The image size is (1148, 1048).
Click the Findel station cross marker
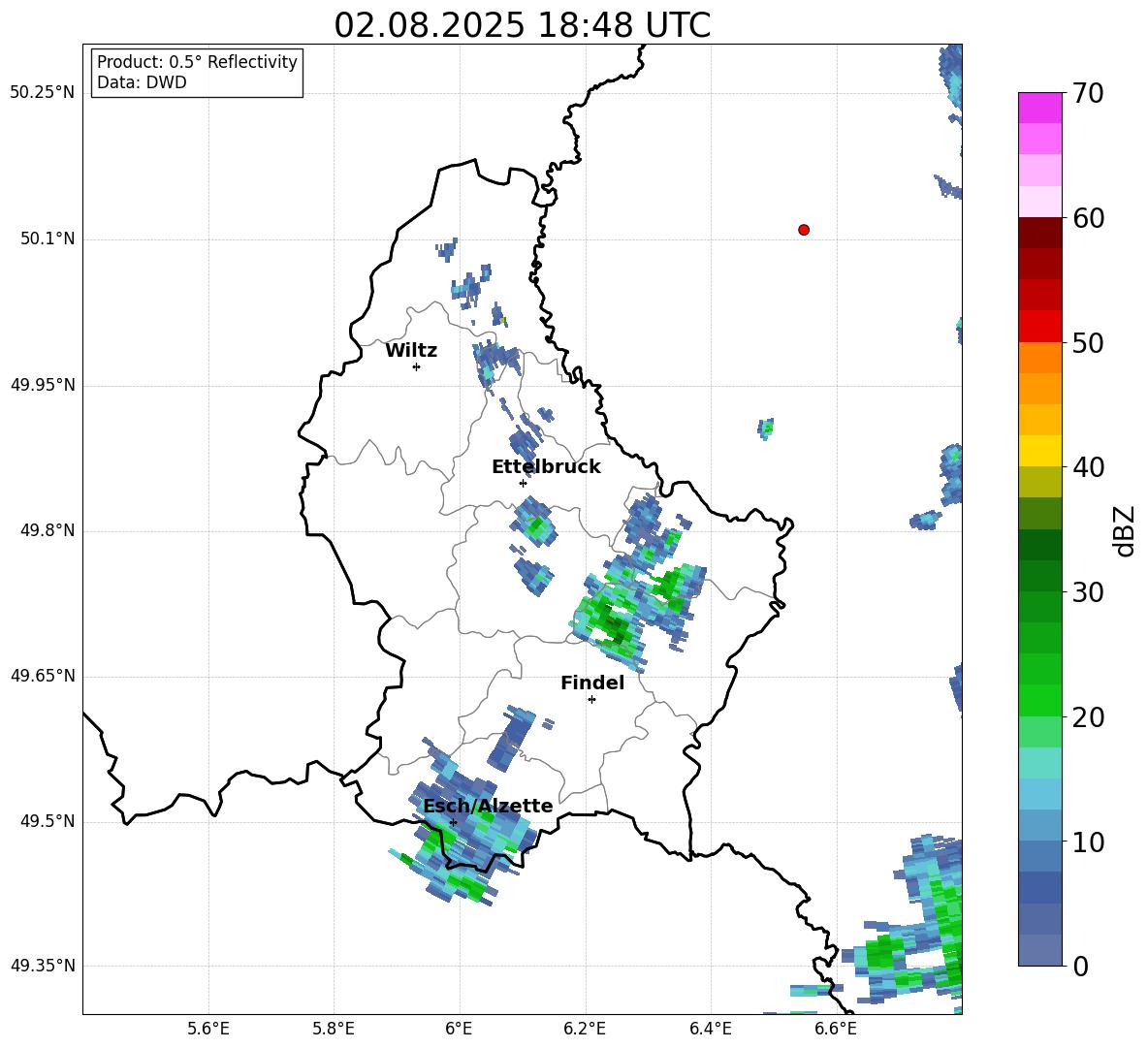click(591, 700)
